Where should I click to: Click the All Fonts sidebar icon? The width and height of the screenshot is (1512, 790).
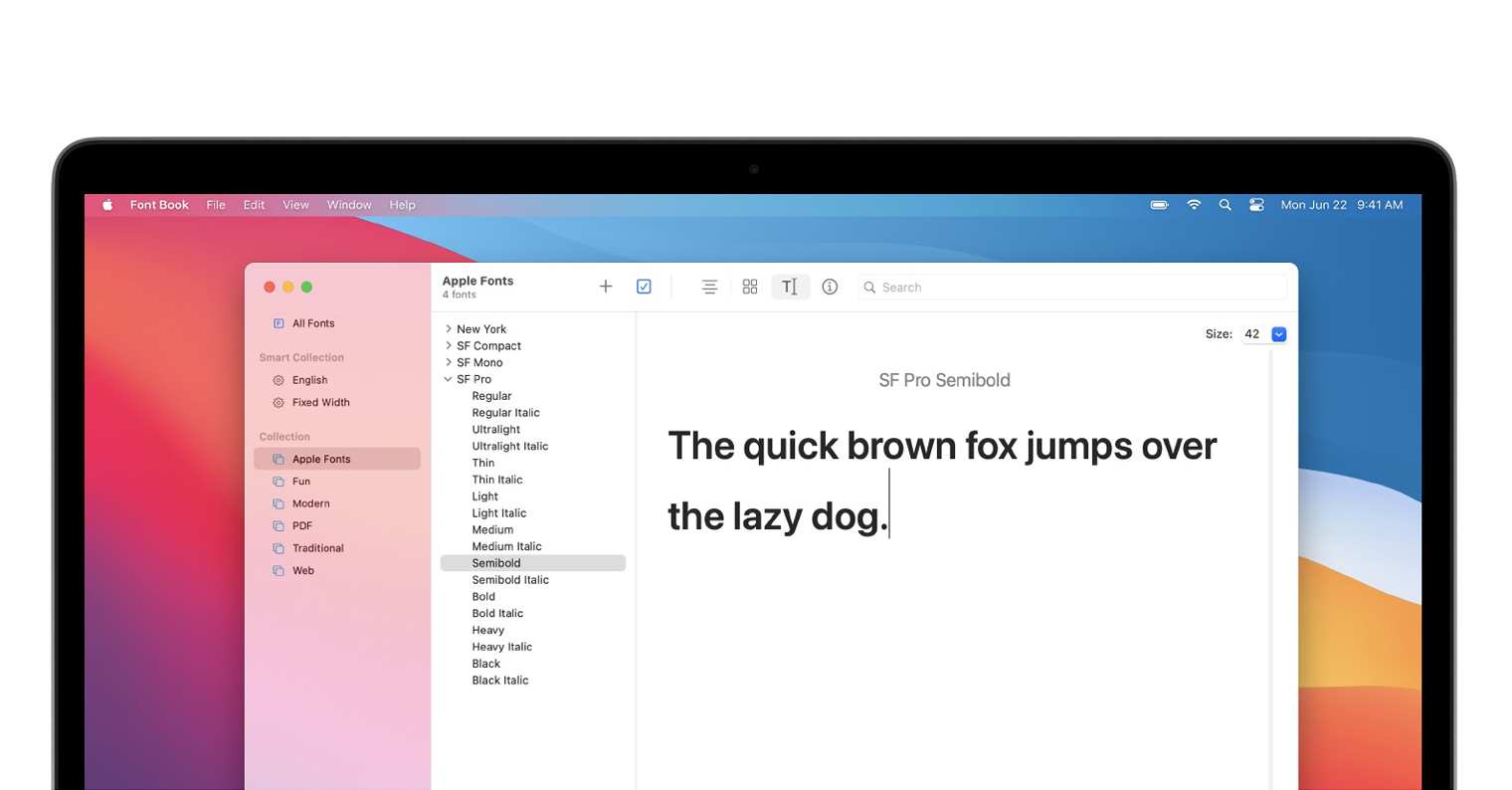tap(279, 323)
